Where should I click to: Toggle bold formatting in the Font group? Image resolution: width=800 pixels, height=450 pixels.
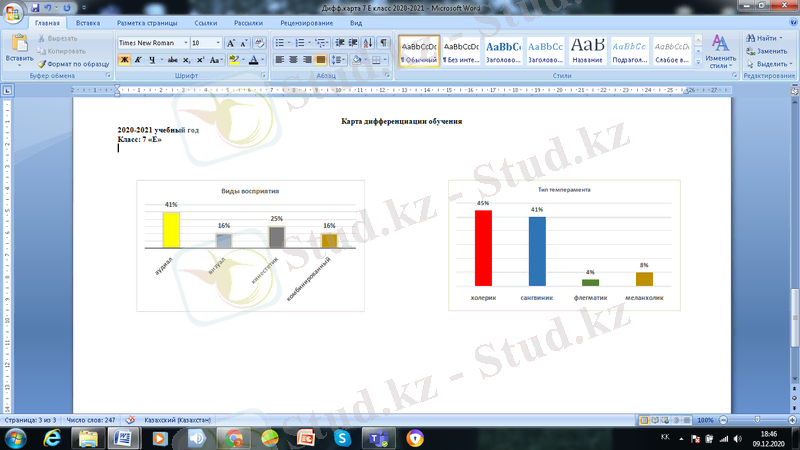coord(125,60)
